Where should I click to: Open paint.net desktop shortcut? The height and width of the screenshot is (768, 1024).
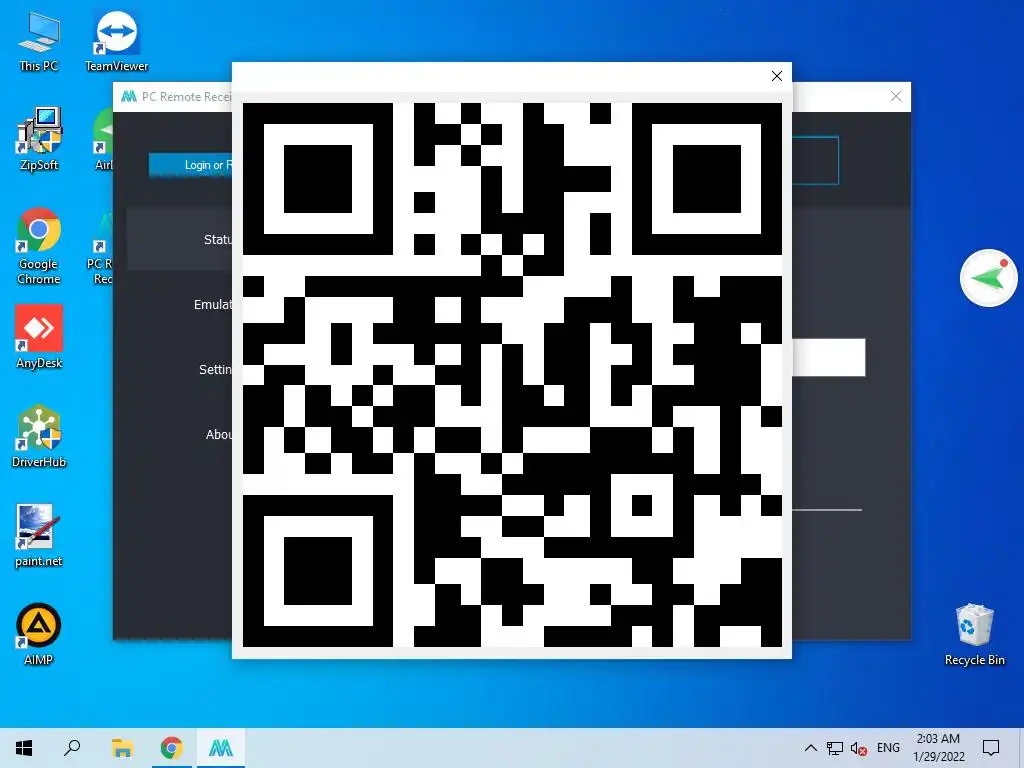(39, 536)
